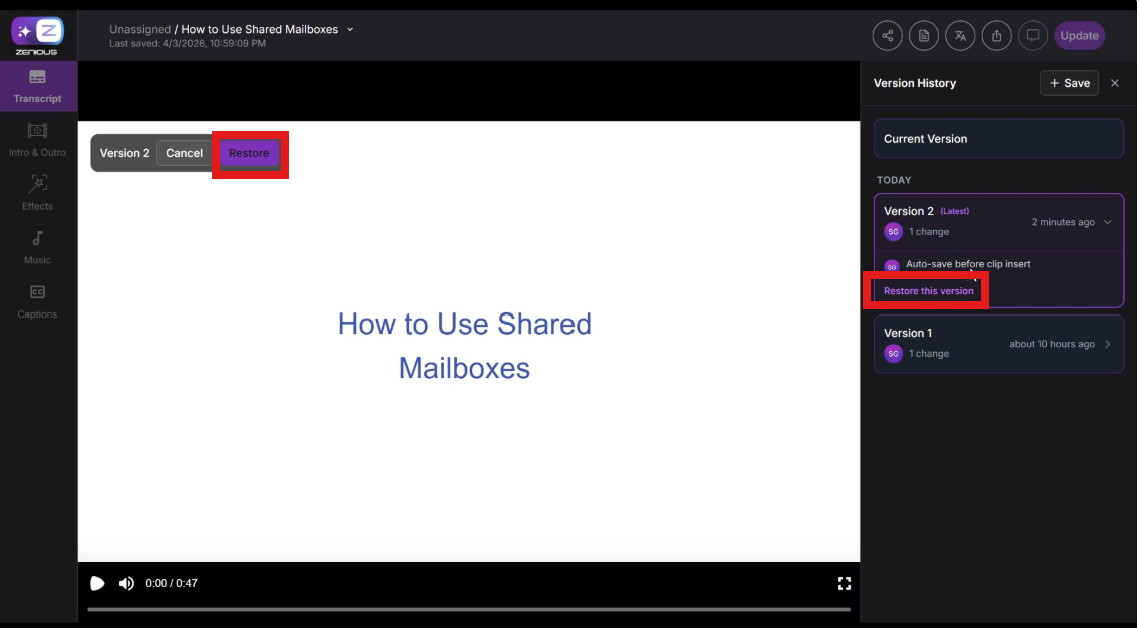Collapse the Version 2 entry
The width and height of the screenshot is (1140, 628).
pyautogui.click(x=1107, y=222)
